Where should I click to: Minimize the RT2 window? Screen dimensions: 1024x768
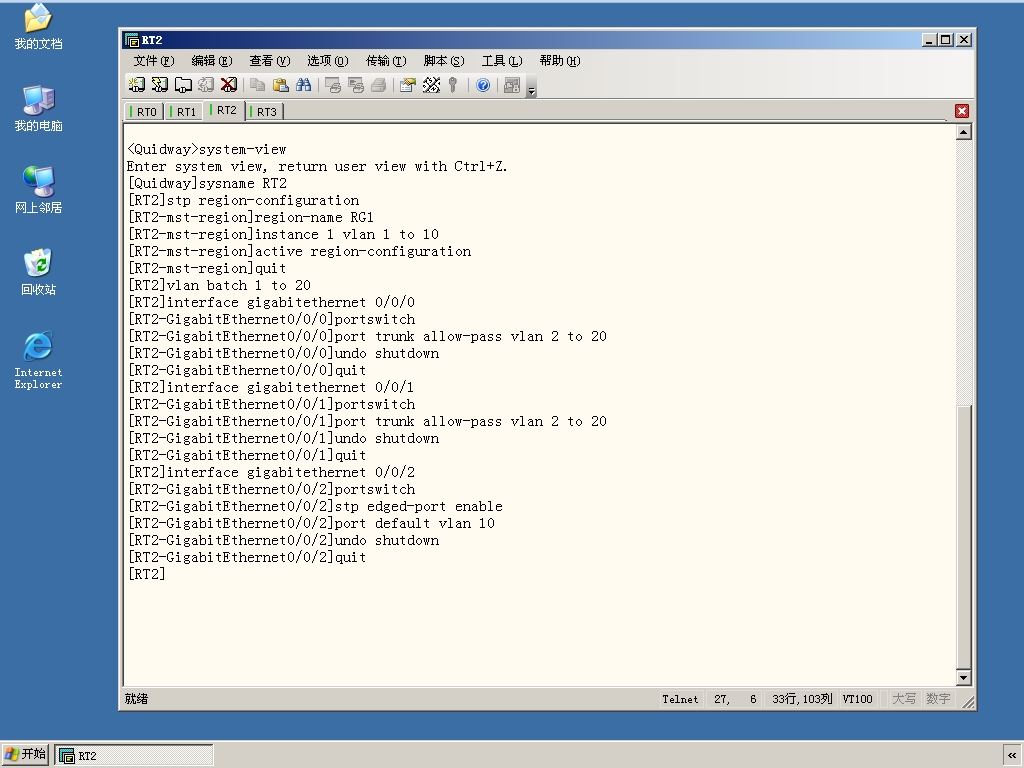pyautogui.click(x=929, y=40)
